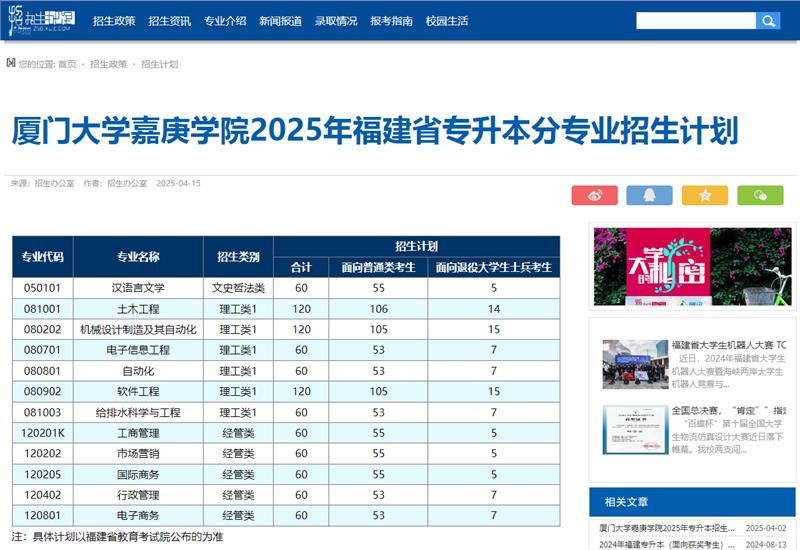Open 福建省大学生机器人大赛 article link
800x550 pixels.
(x=729, y=345)
